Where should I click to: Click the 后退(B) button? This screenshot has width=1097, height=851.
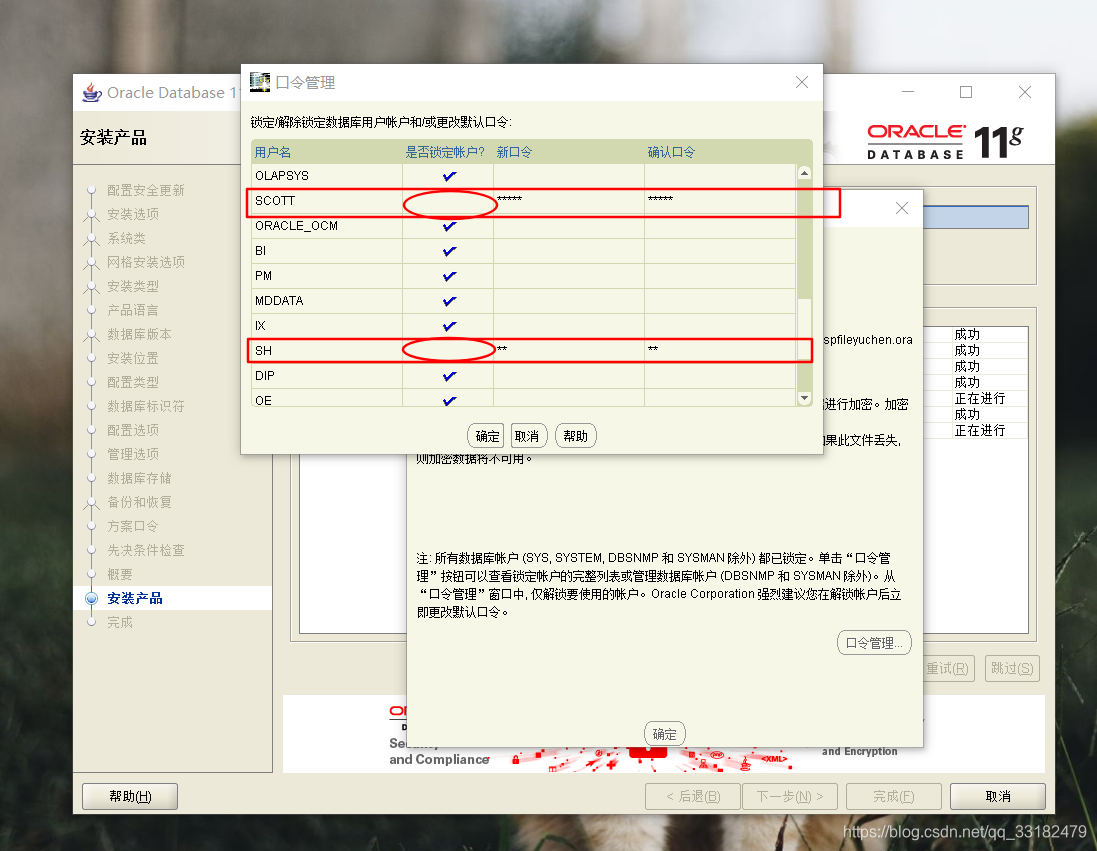click(693, 796)
